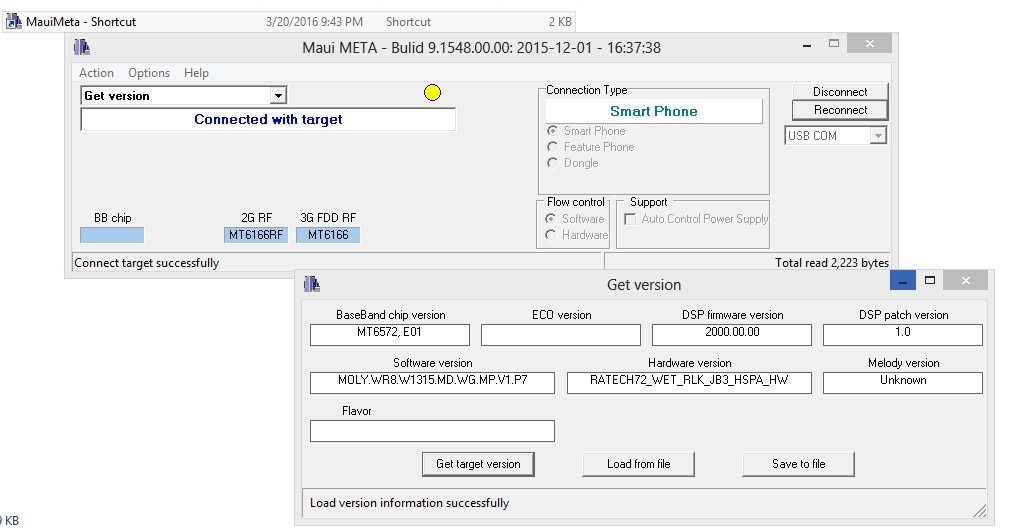Expand the Get version function dropdown
Image resolution: width=1018 pixels, height=528 pixels.
[x=279, y=96]
